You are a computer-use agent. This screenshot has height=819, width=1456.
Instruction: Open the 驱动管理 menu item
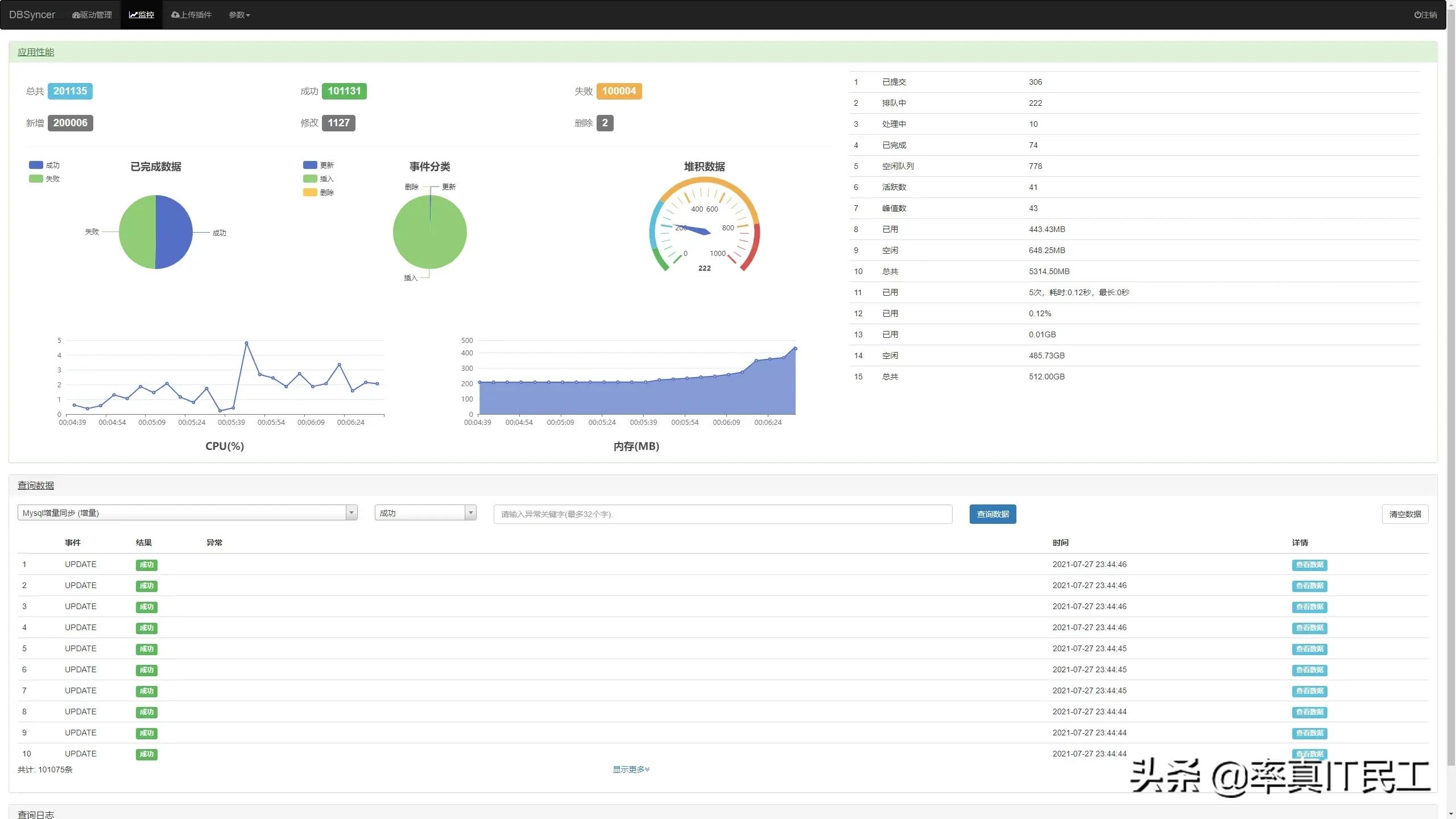pos(92,15)
